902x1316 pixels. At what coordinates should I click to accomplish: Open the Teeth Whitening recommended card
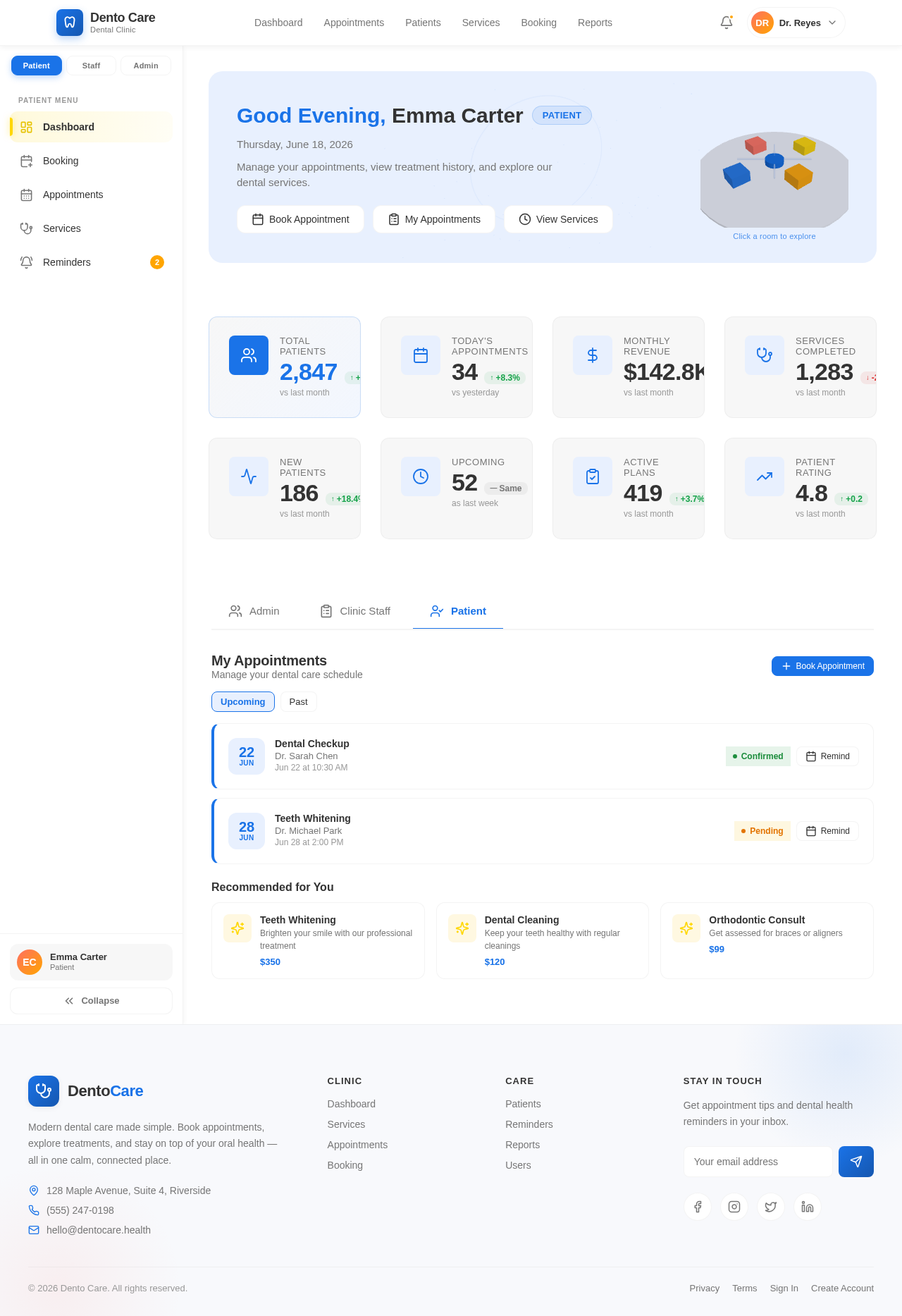318,940
